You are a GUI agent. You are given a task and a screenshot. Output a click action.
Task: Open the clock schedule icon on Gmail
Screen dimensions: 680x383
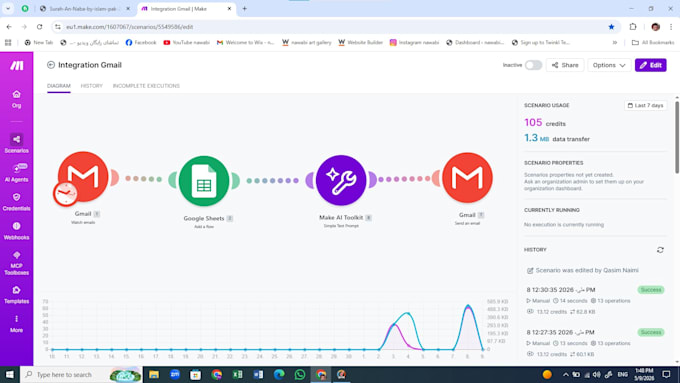tap(65, 193)
